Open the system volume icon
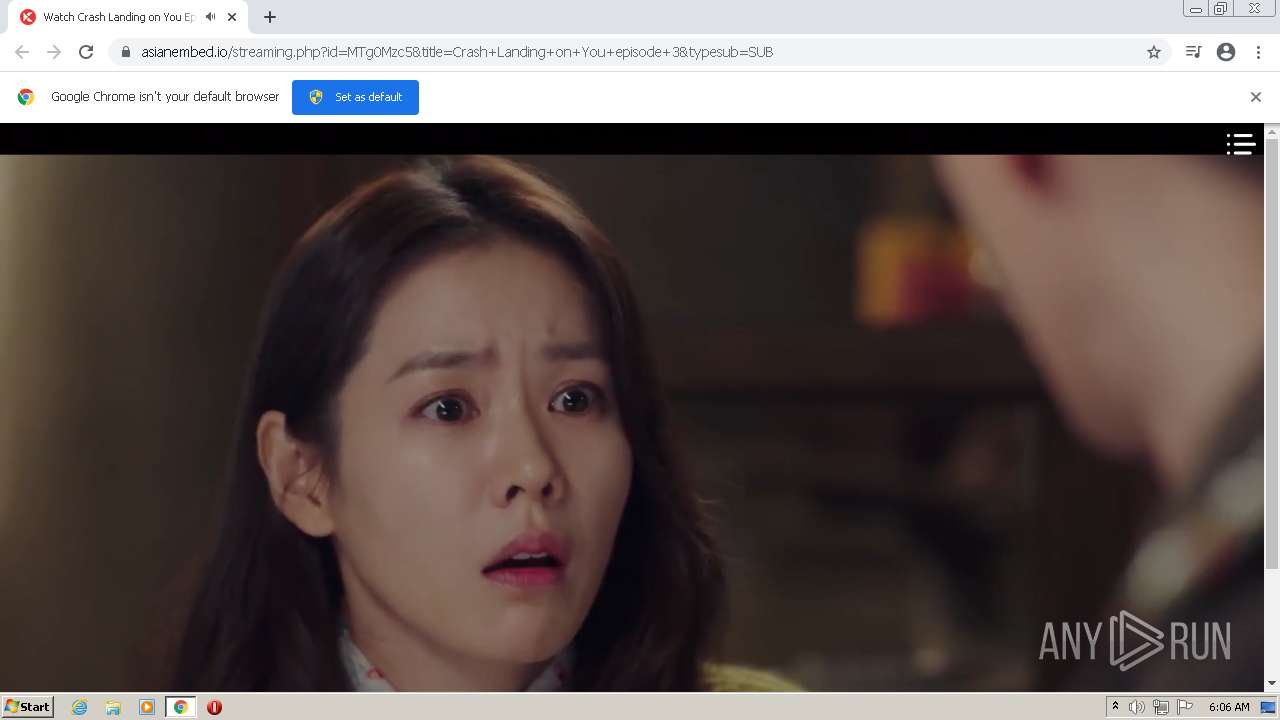This screenshot has width=1280, height=720. tap(1137, 707)
